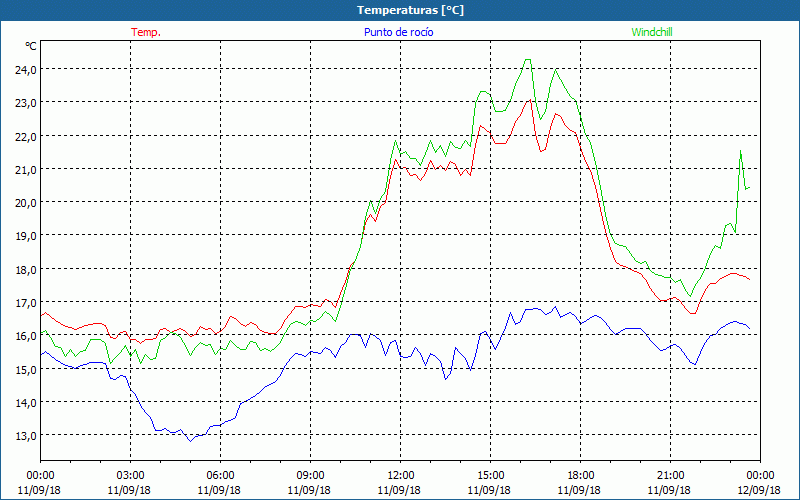
Task: Click the 24,0 y-axis value
Action: [x=26, y=69]
